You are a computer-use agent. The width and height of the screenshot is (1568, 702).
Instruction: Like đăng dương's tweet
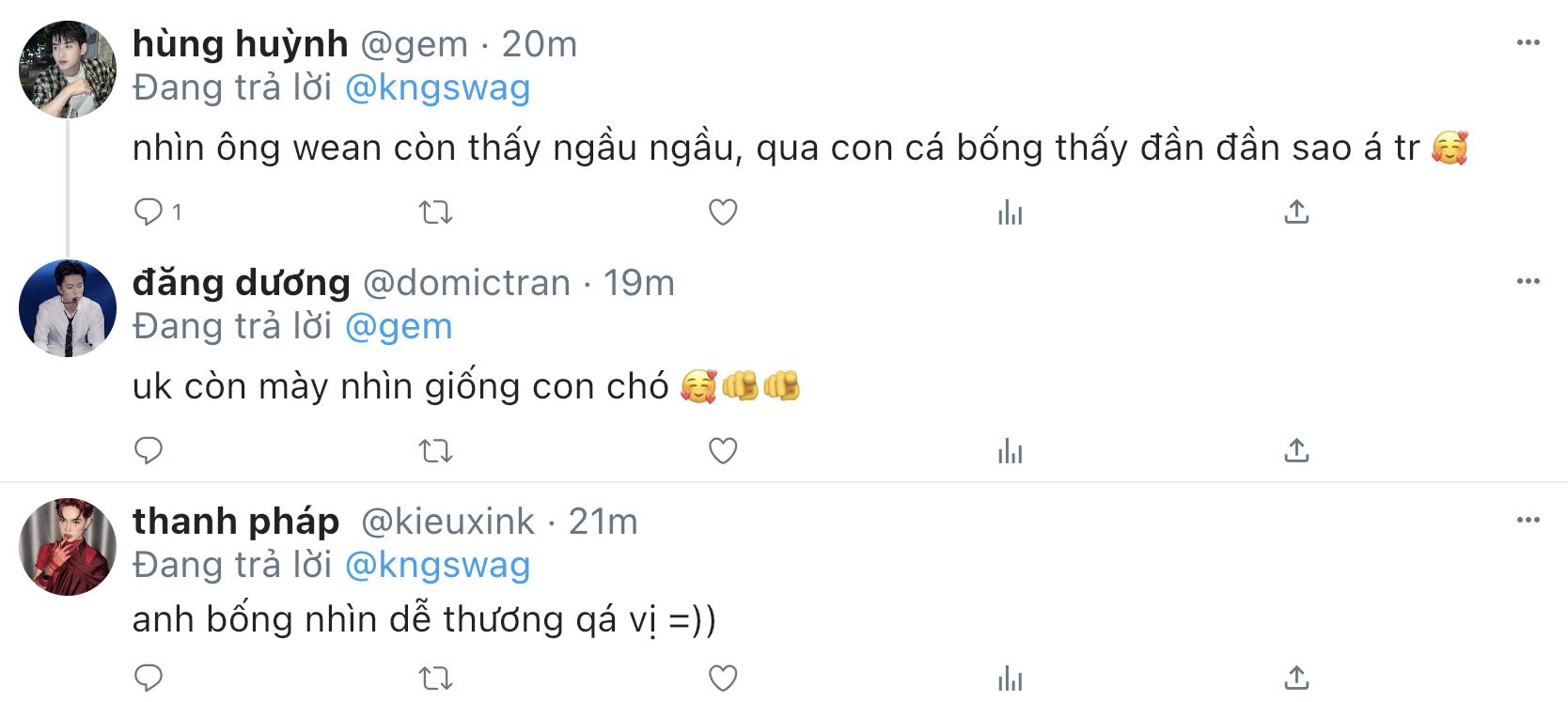(722, 451)
